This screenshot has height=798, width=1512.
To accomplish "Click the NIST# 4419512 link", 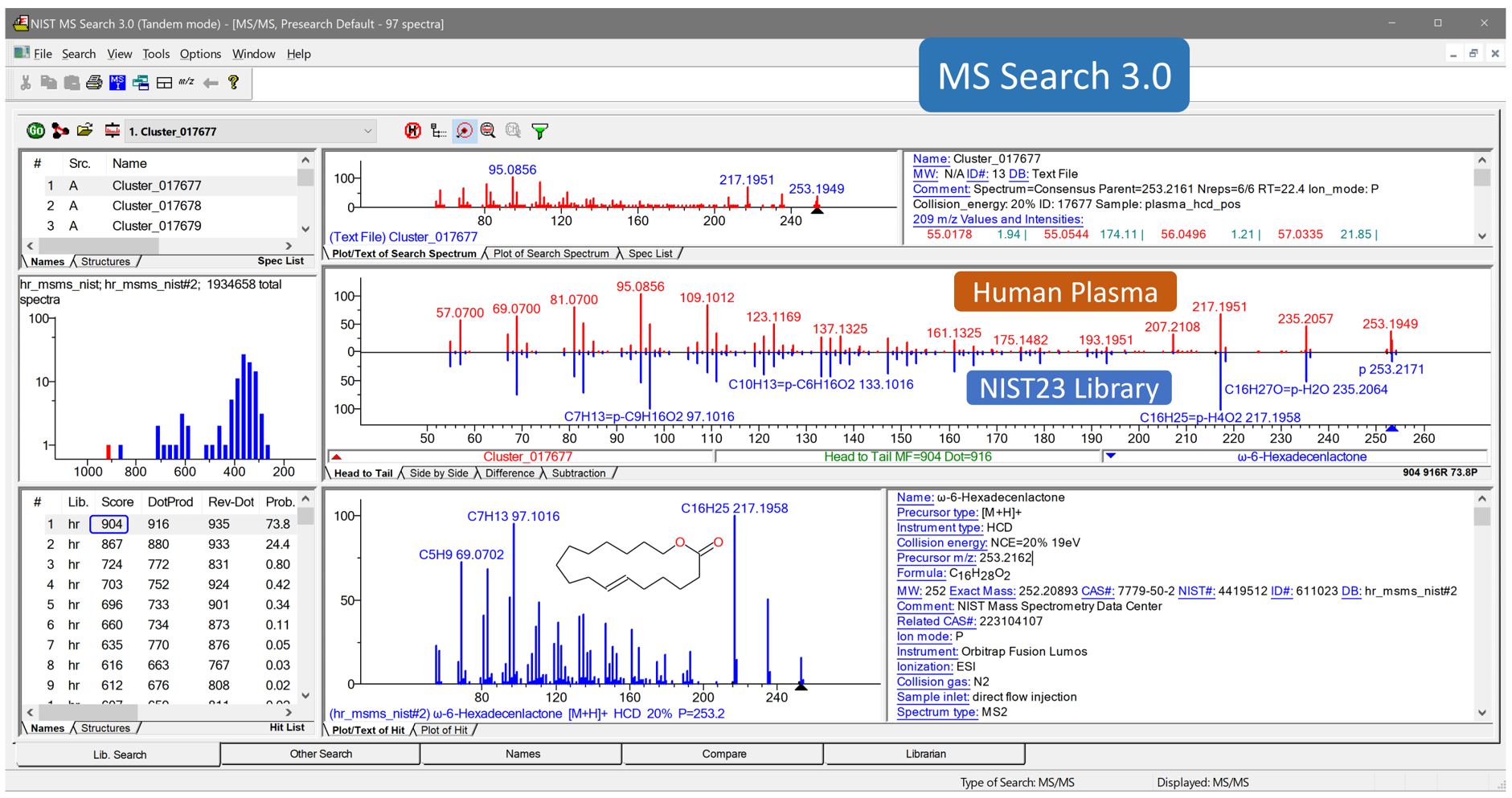I will click(x=1198, y=591).
